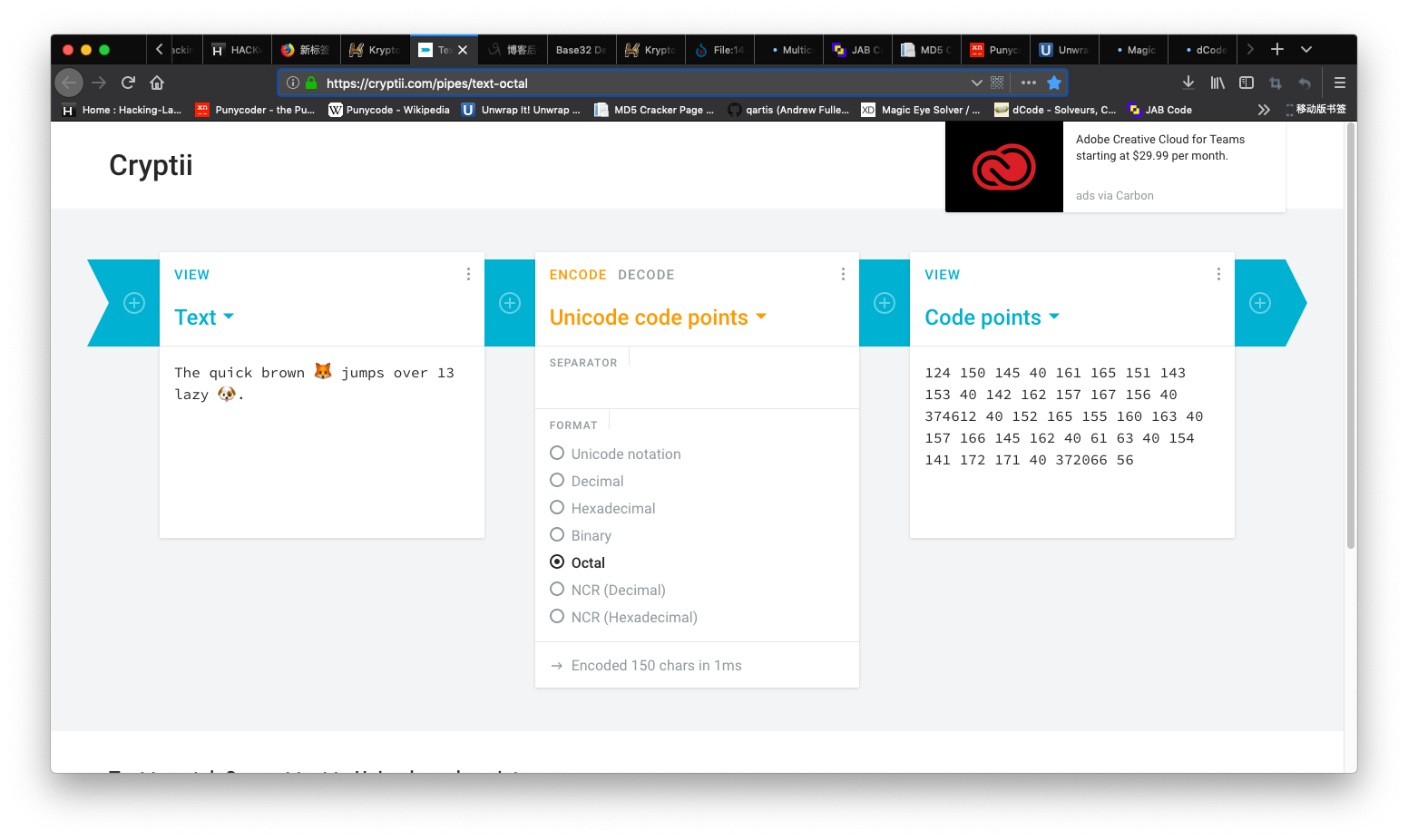The width and height of the screenshot is (1408, 840).
Task: Open the Text view type dropdown
Action: pyautogui.click(x=204, y=317)
